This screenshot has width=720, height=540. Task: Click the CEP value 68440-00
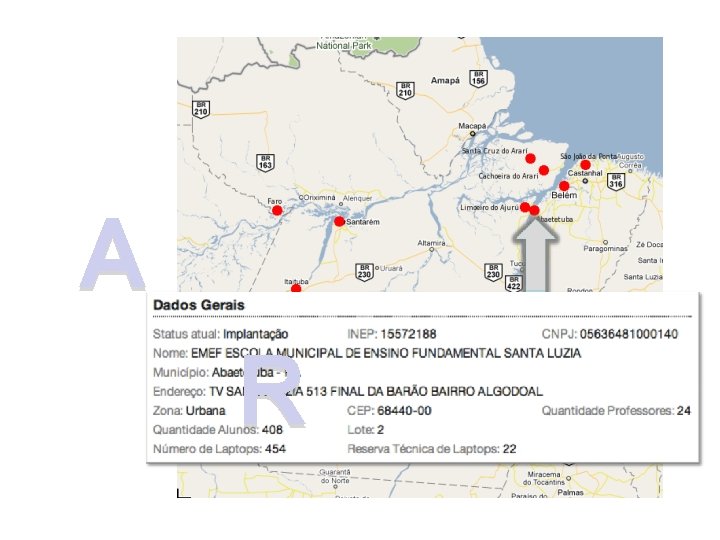(404, 411)
